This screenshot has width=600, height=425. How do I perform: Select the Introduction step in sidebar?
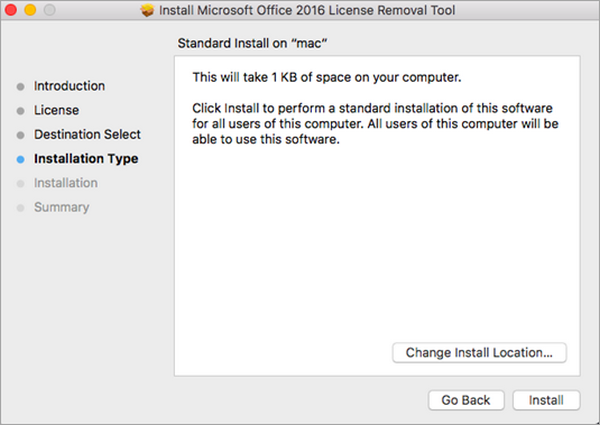[69, 86]
